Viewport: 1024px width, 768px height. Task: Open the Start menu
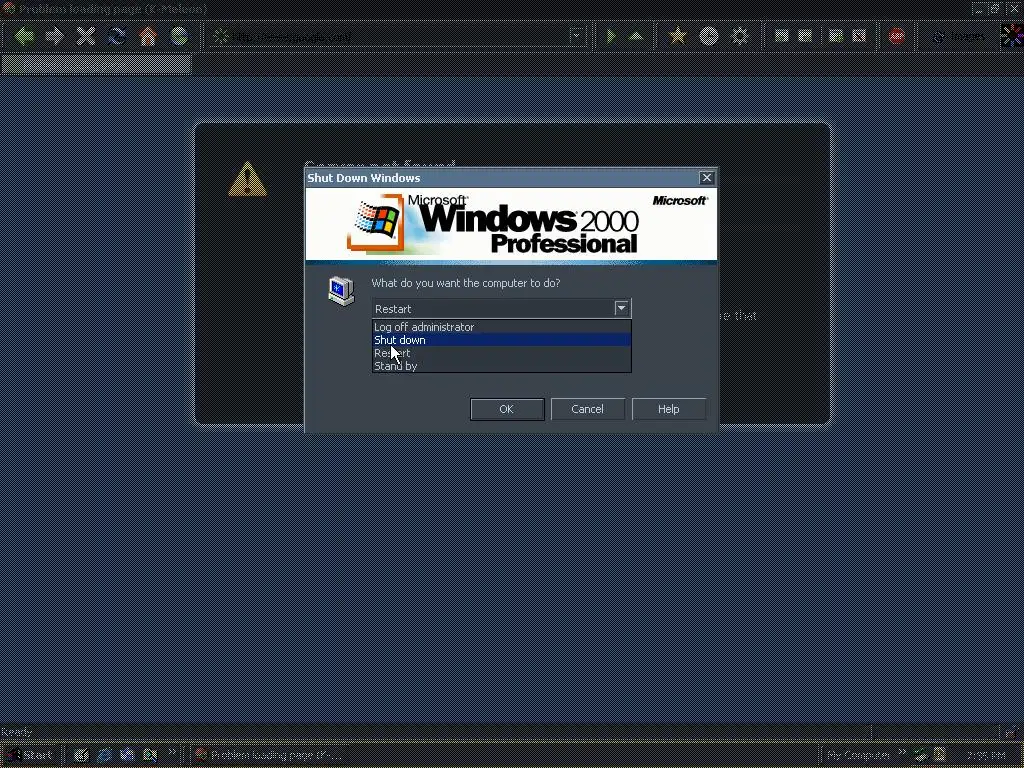tap(31, 755)
